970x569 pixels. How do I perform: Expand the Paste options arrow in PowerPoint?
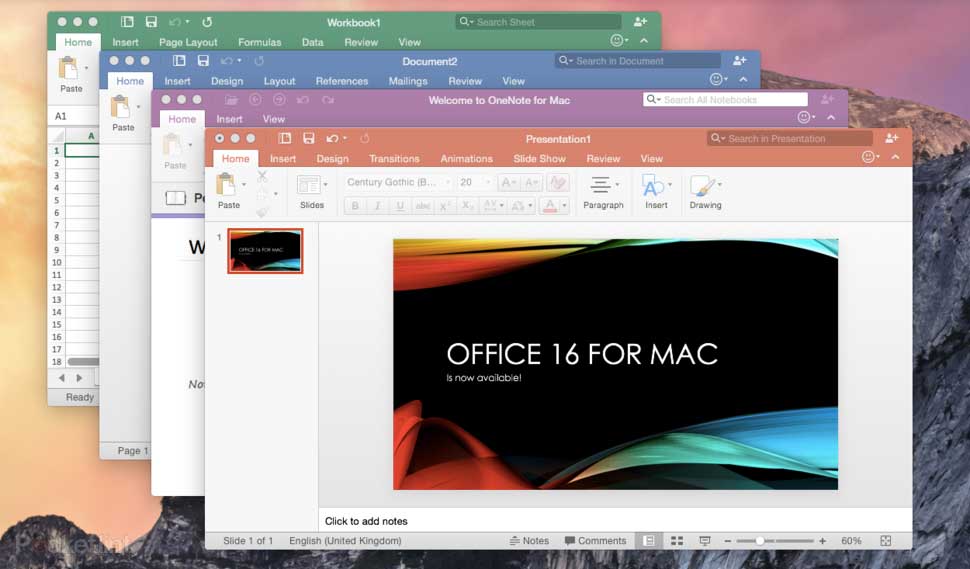pos(244,185)
